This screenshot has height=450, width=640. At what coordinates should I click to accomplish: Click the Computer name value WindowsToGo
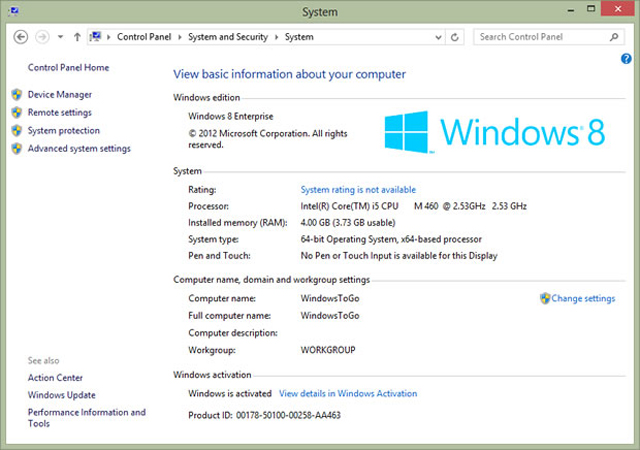pyautogui.click(x=330, y=299)
